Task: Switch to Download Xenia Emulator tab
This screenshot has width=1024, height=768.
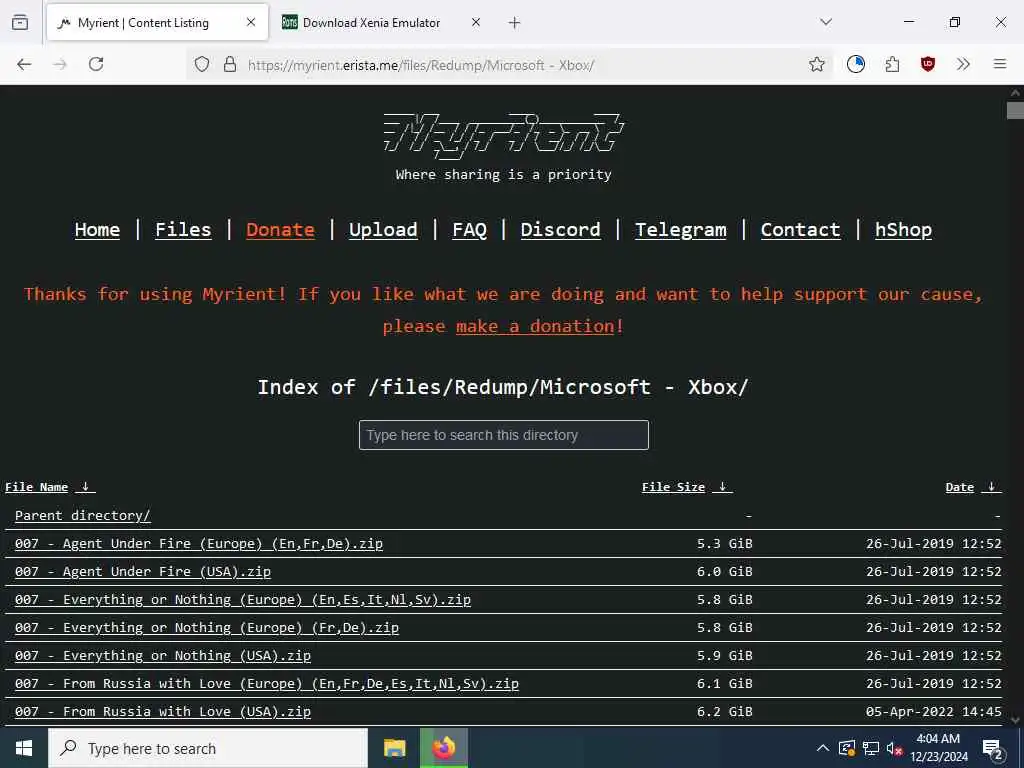Action: click(371, 23)
